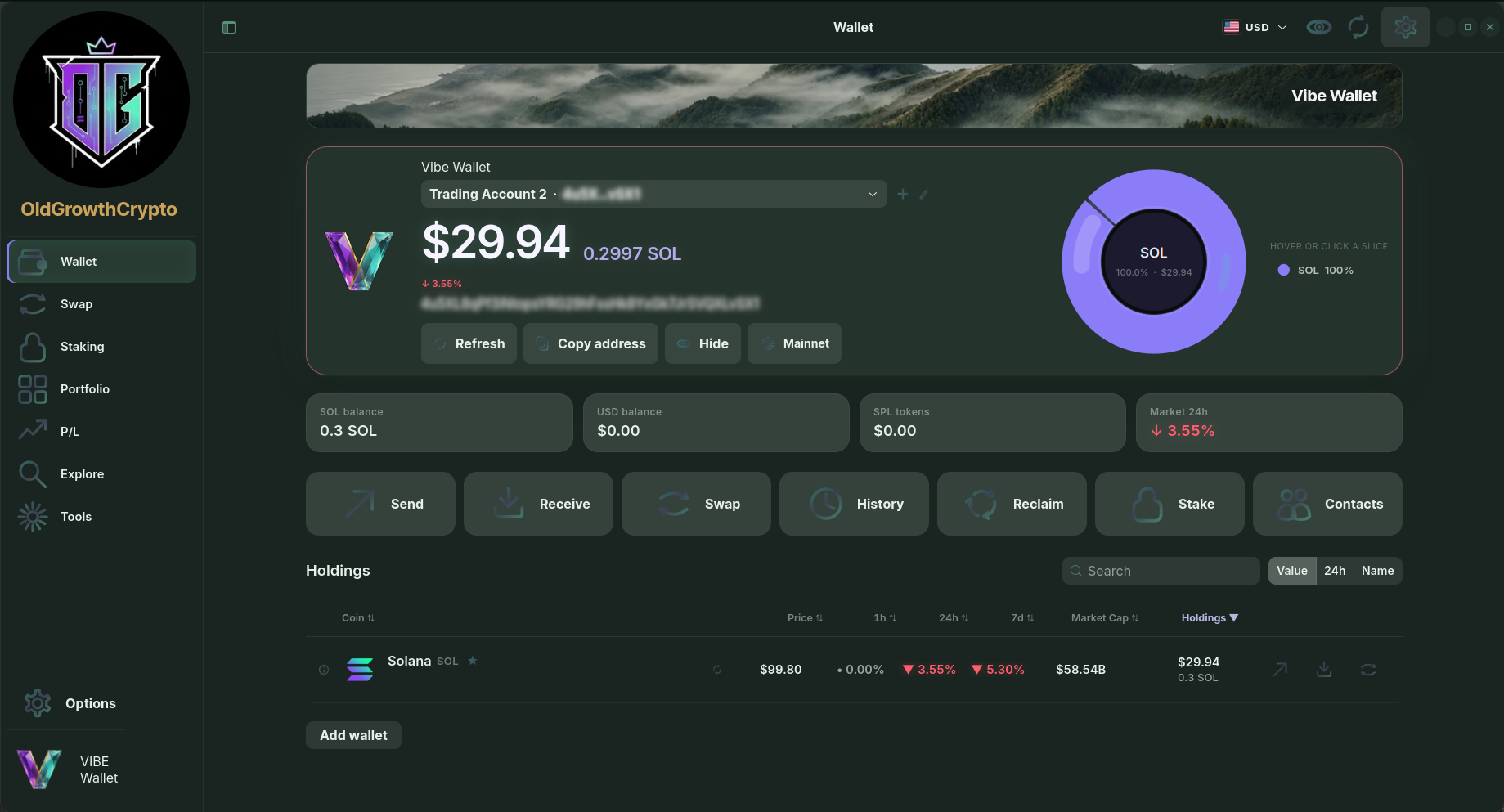
Task: Click the Swap action card
Action: point(696,504)
